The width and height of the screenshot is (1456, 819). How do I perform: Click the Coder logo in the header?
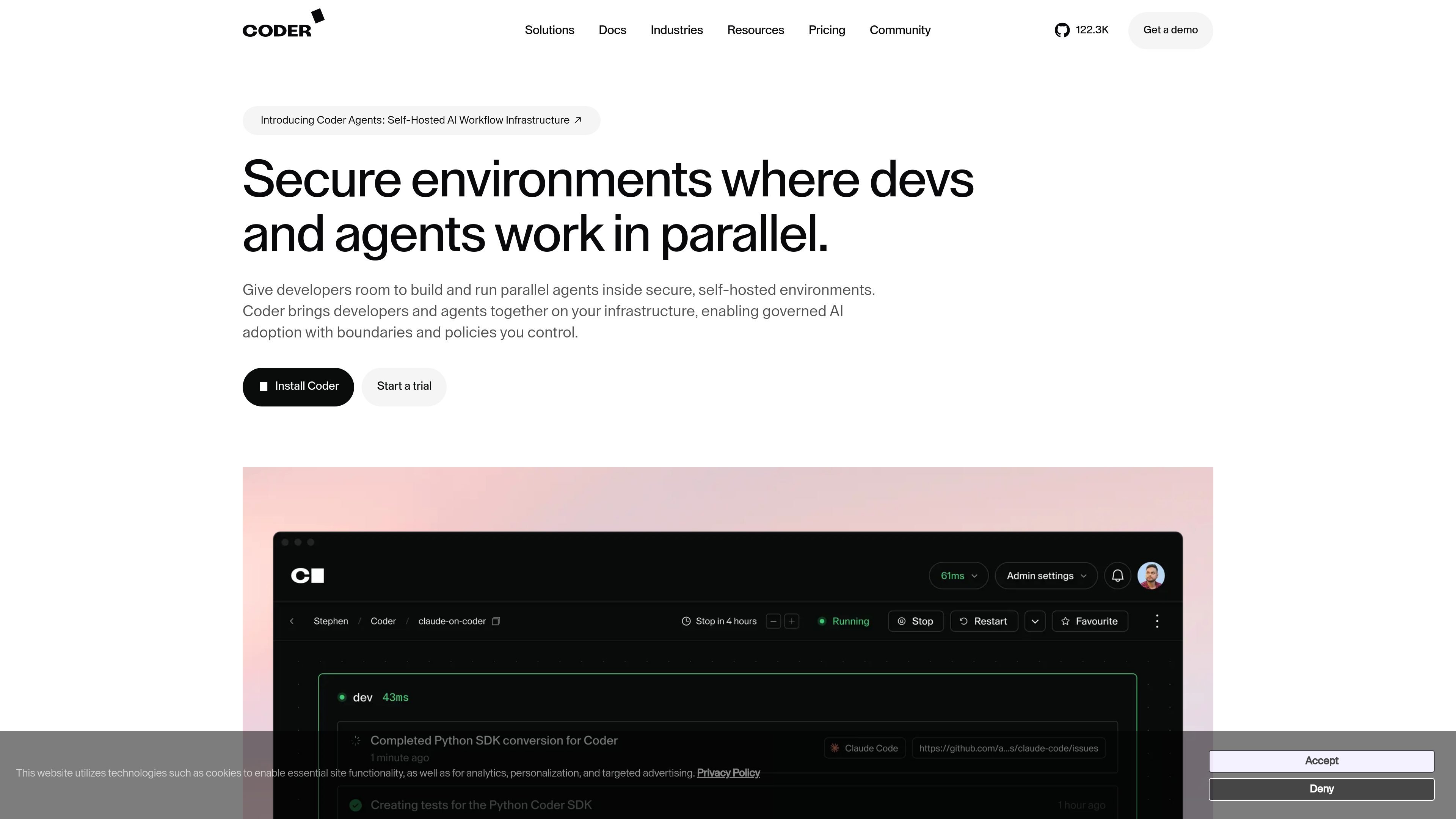point(283,24)
